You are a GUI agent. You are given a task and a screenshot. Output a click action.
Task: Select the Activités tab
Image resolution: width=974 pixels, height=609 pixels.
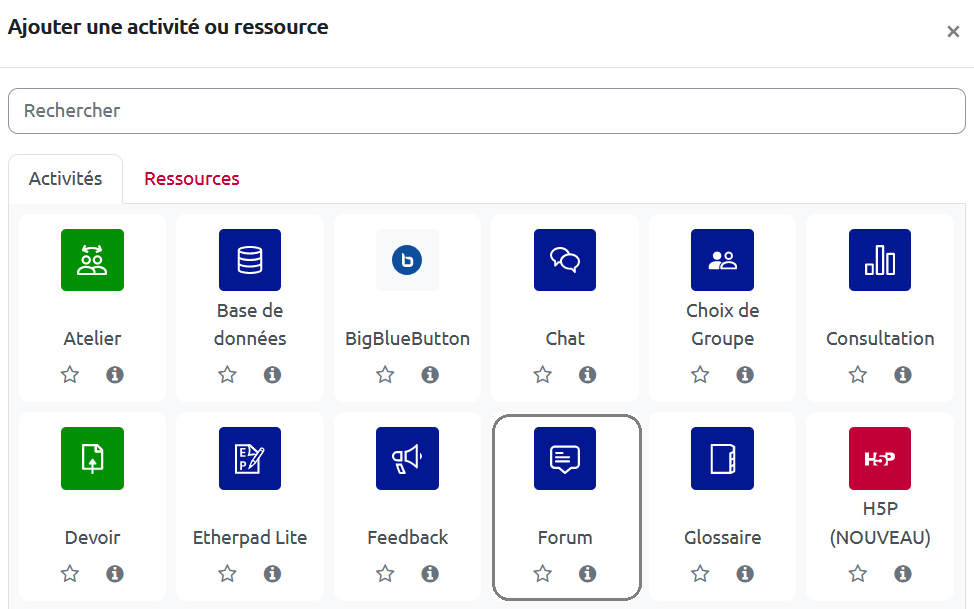tap(65, 179)
